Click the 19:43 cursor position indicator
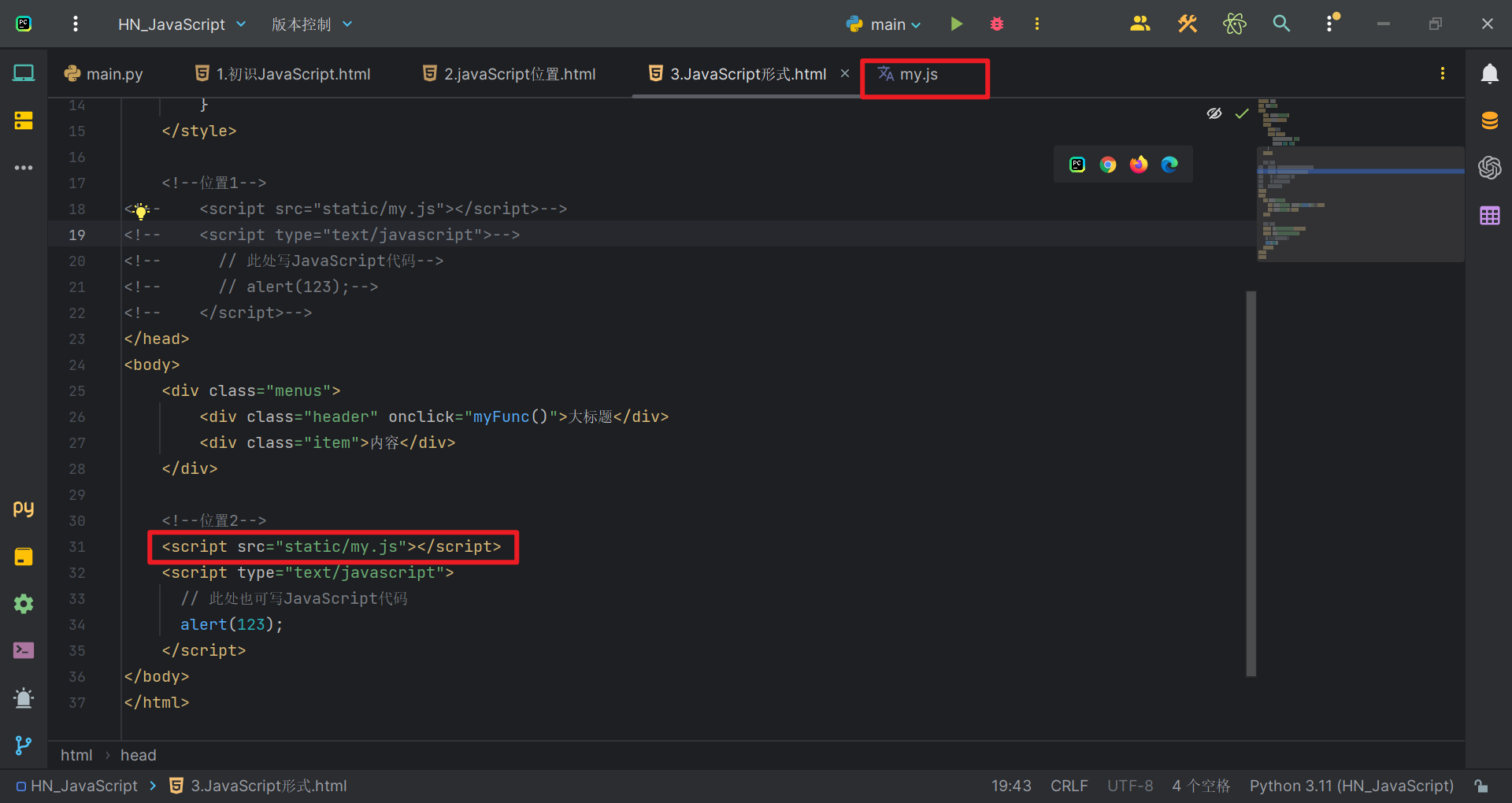The height and width of the screenshot is (803, 1512). [1011, 786]
